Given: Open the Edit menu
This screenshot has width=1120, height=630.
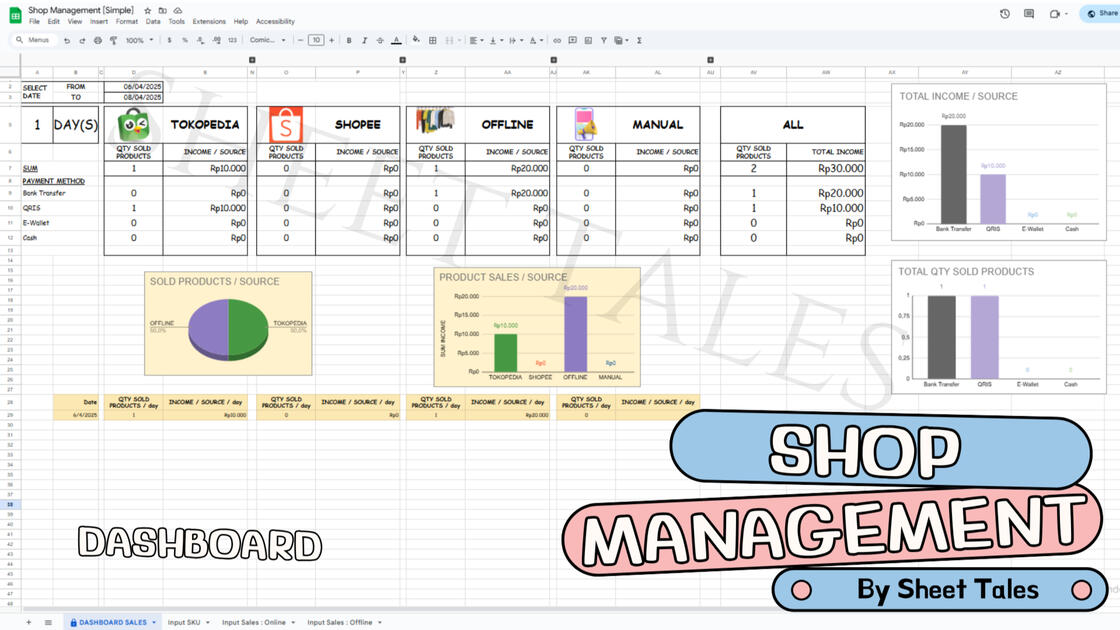Looking at the screenshot, I should 54,21.
